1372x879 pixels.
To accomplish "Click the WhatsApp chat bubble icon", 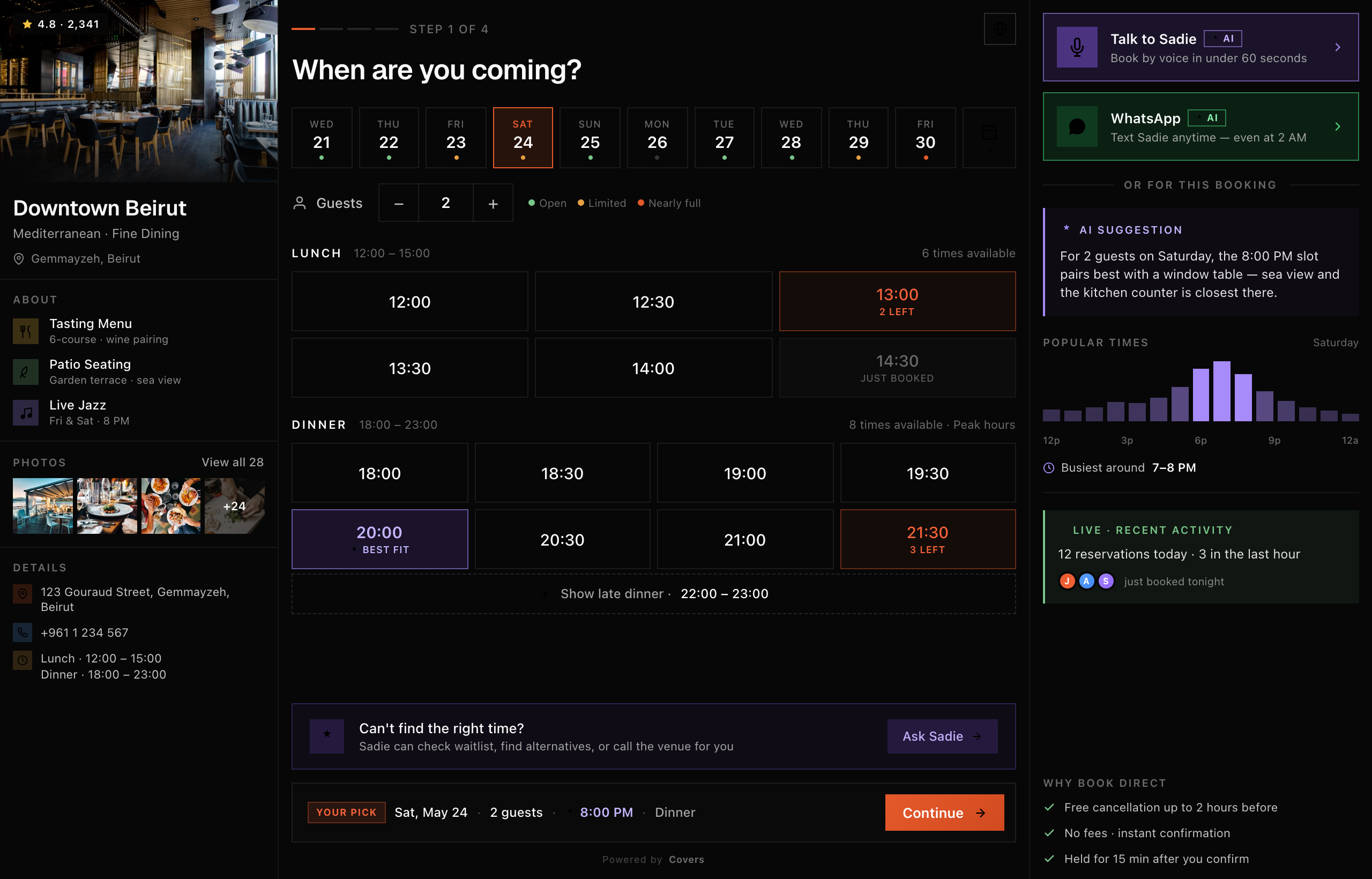I will tap(1077, 126).
